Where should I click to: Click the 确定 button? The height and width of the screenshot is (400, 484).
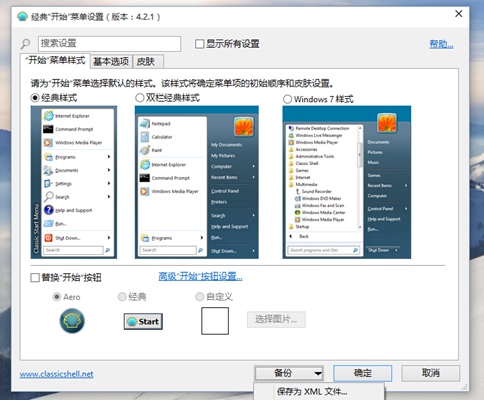click(x=363, y=373)
